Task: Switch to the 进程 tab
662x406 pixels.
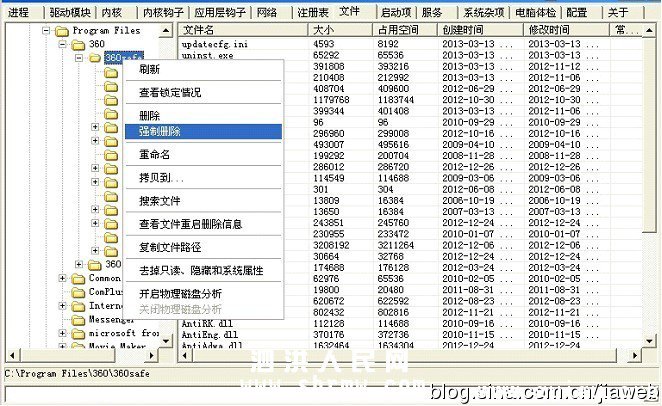Action: pos(19,13)
